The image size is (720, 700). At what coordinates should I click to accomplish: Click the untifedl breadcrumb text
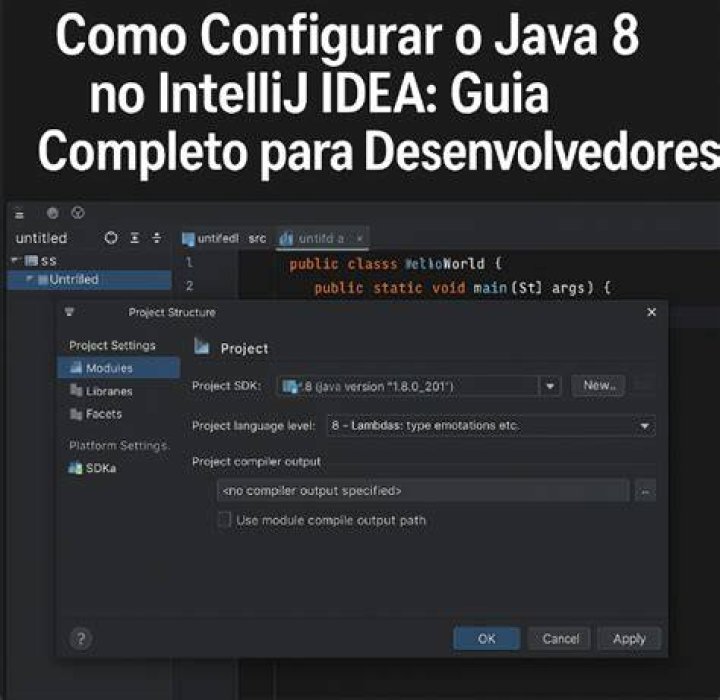click(218, 238)
